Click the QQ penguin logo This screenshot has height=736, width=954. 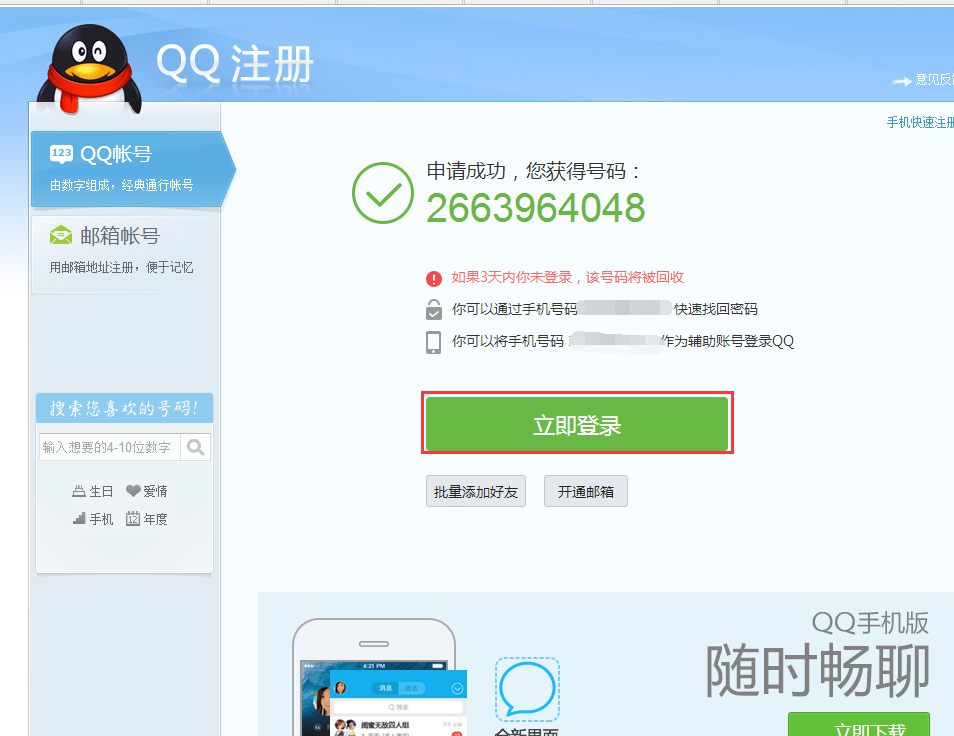point(89,69)
